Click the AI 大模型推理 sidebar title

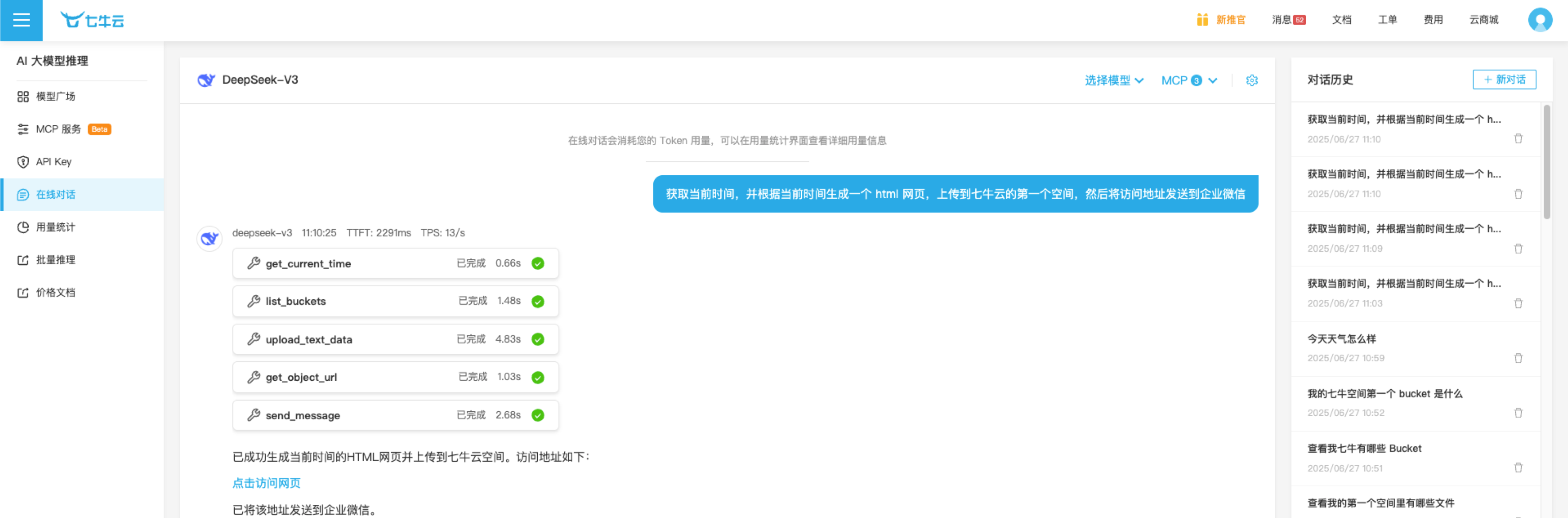(52, 61)
